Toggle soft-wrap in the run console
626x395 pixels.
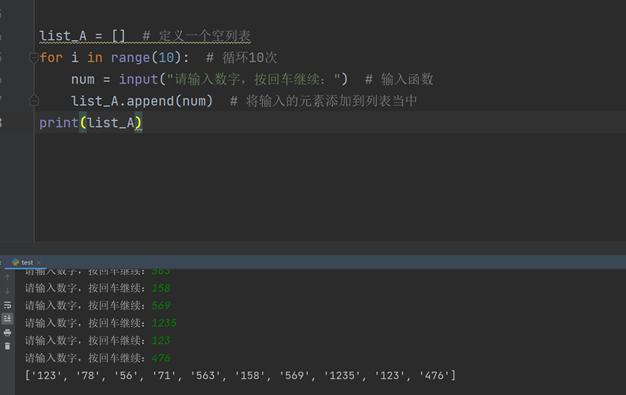coord(7,305)
